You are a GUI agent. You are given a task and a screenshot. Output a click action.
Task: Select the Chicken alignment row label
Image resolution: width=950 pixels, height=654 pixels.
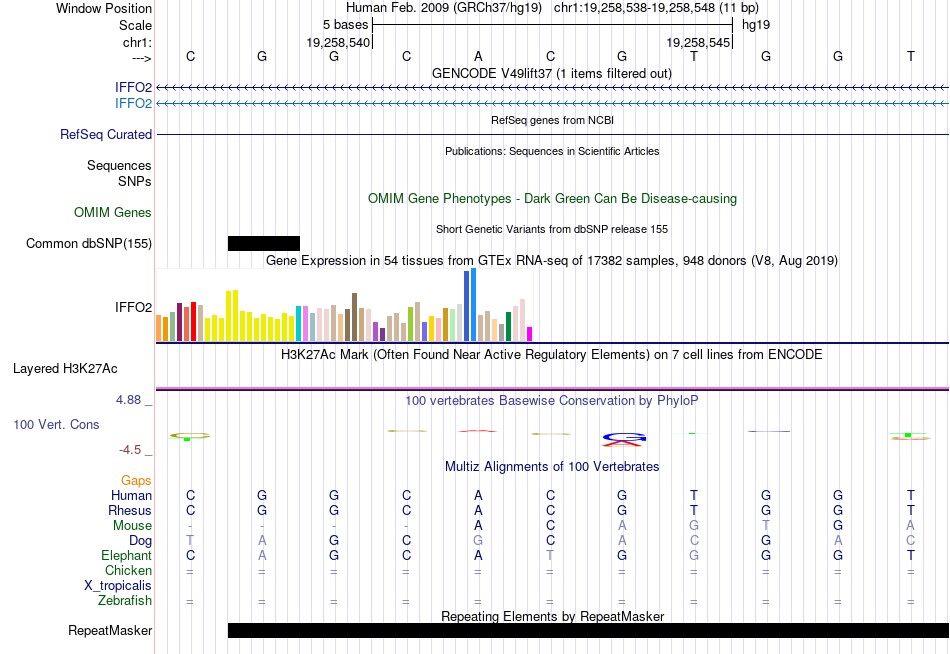point(128,570)
